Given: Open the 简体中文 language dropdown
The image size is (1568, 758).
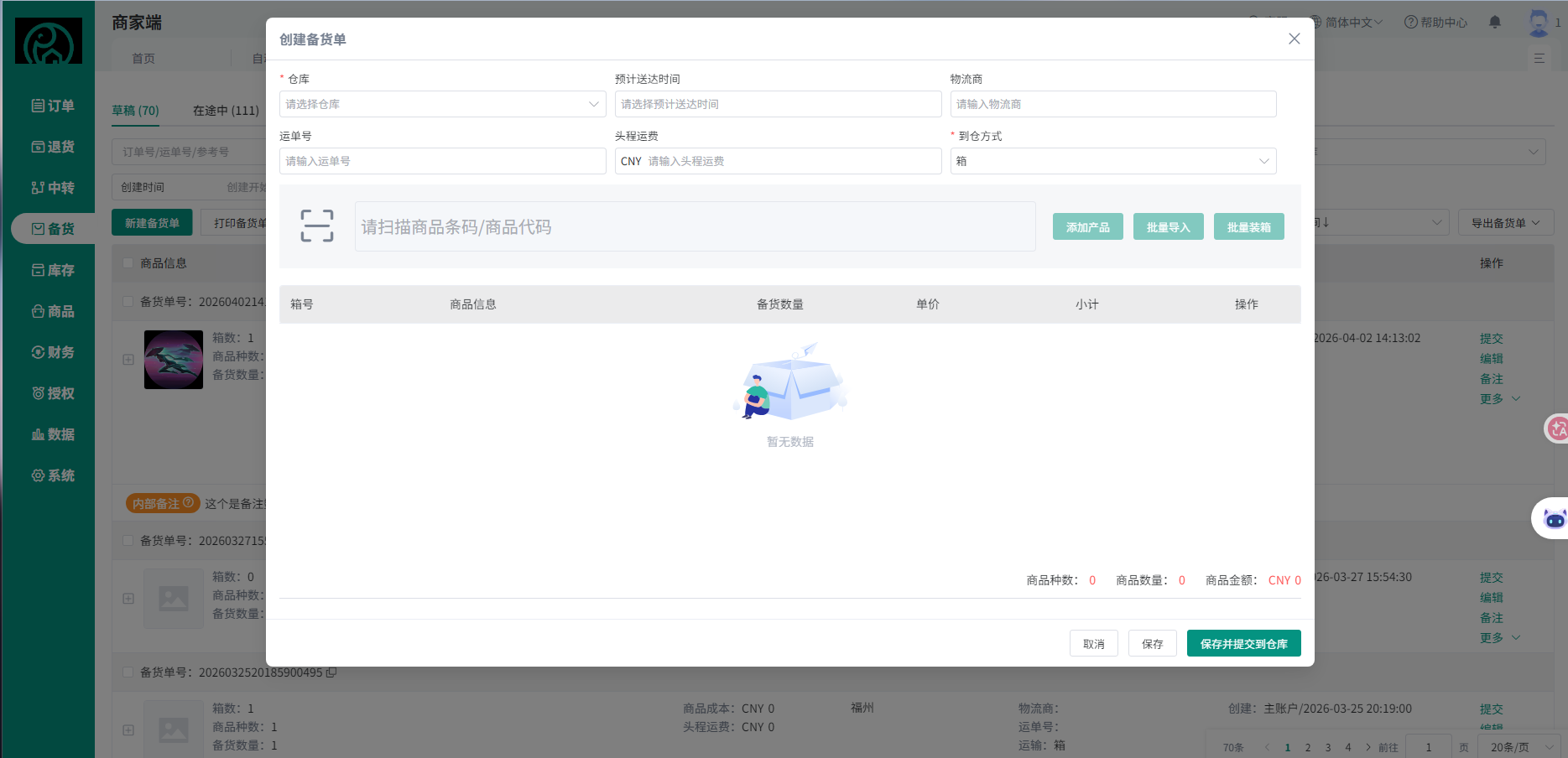Looking at the screenshot, I should pos(1347,23).
